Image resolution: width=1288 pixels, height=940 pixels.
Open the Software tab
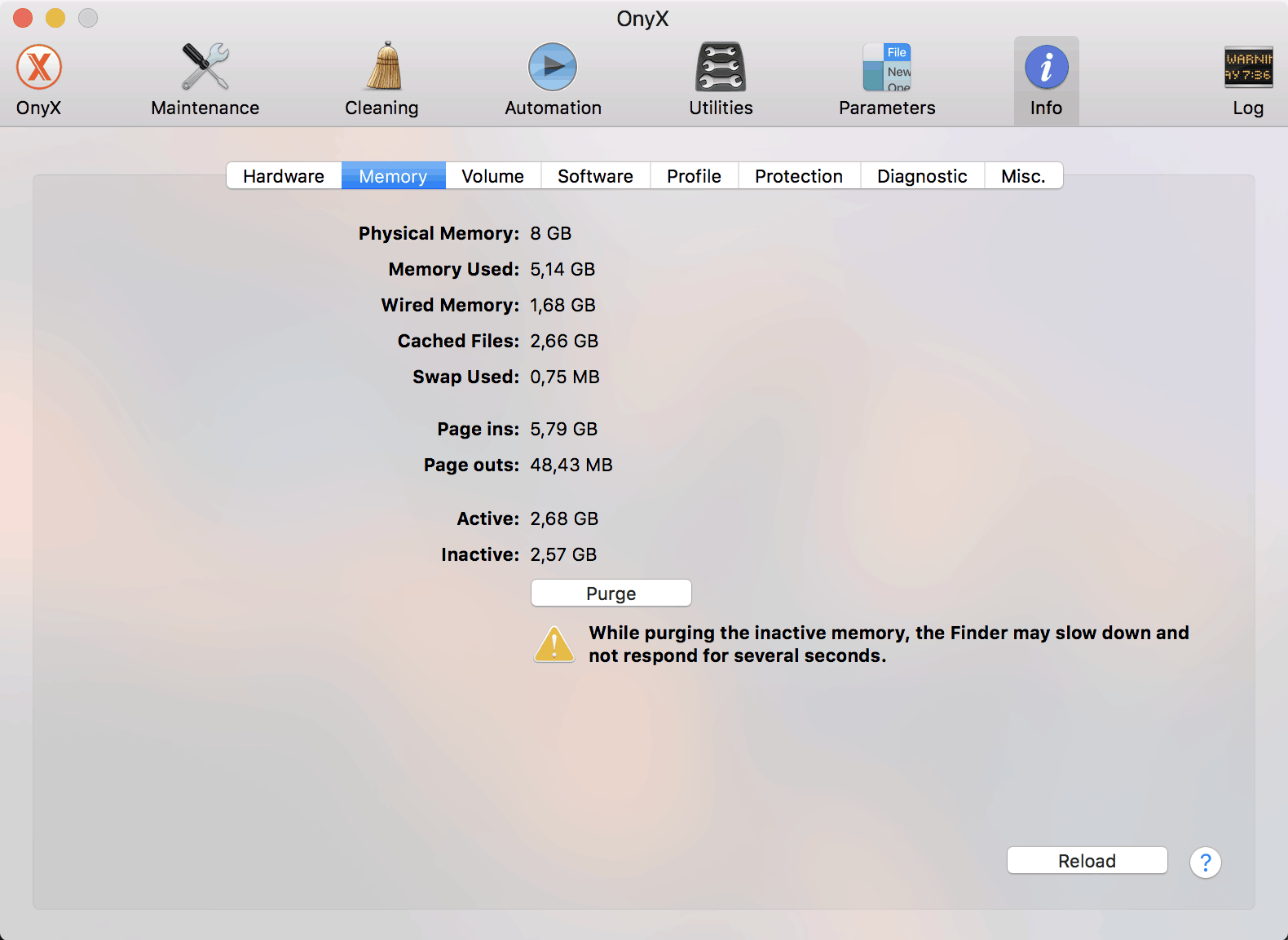[x=595, y=176]
